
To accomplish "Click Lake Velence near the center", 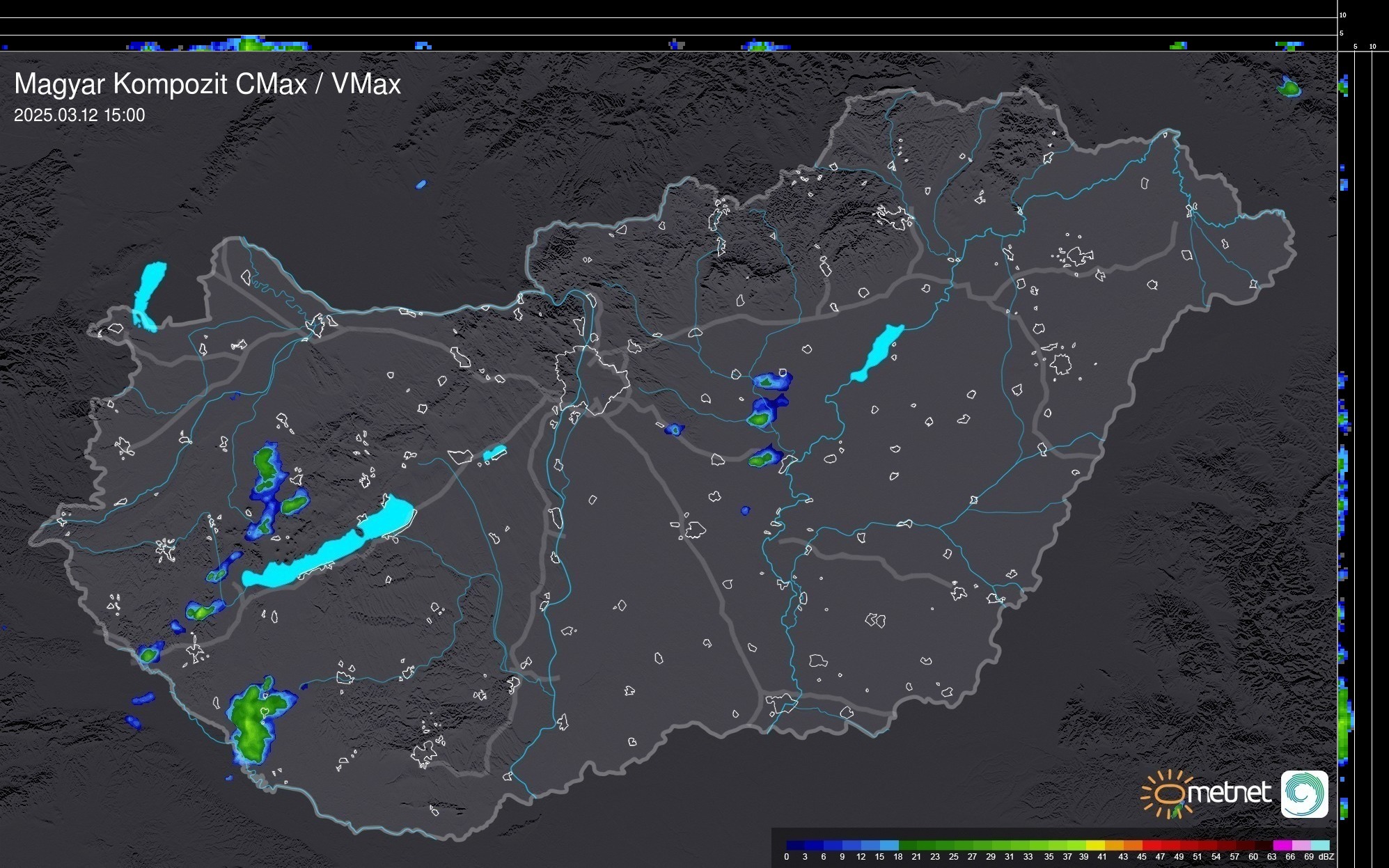I will 494,453.
